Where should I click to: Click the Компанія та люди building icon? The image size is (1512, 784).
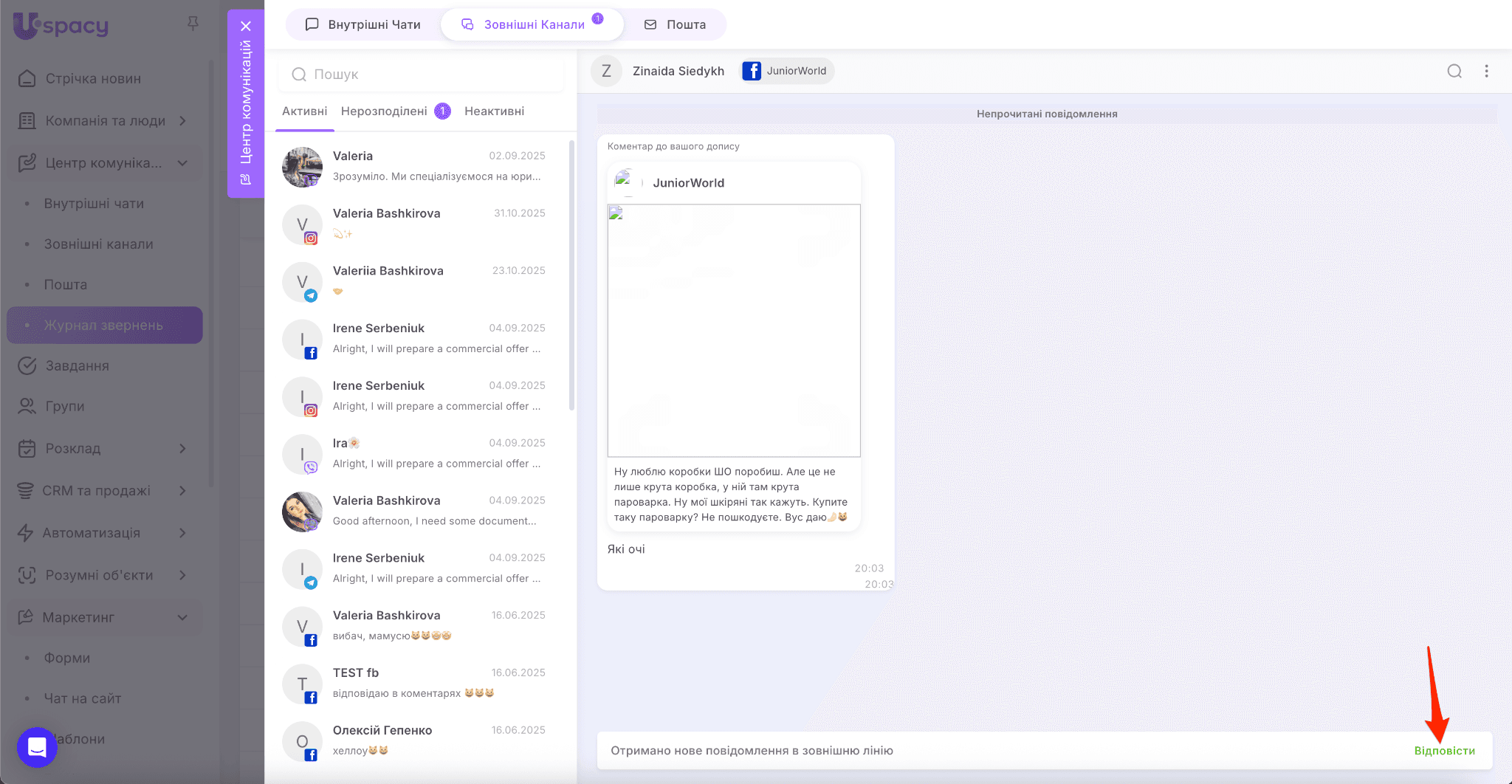point(27,120)
